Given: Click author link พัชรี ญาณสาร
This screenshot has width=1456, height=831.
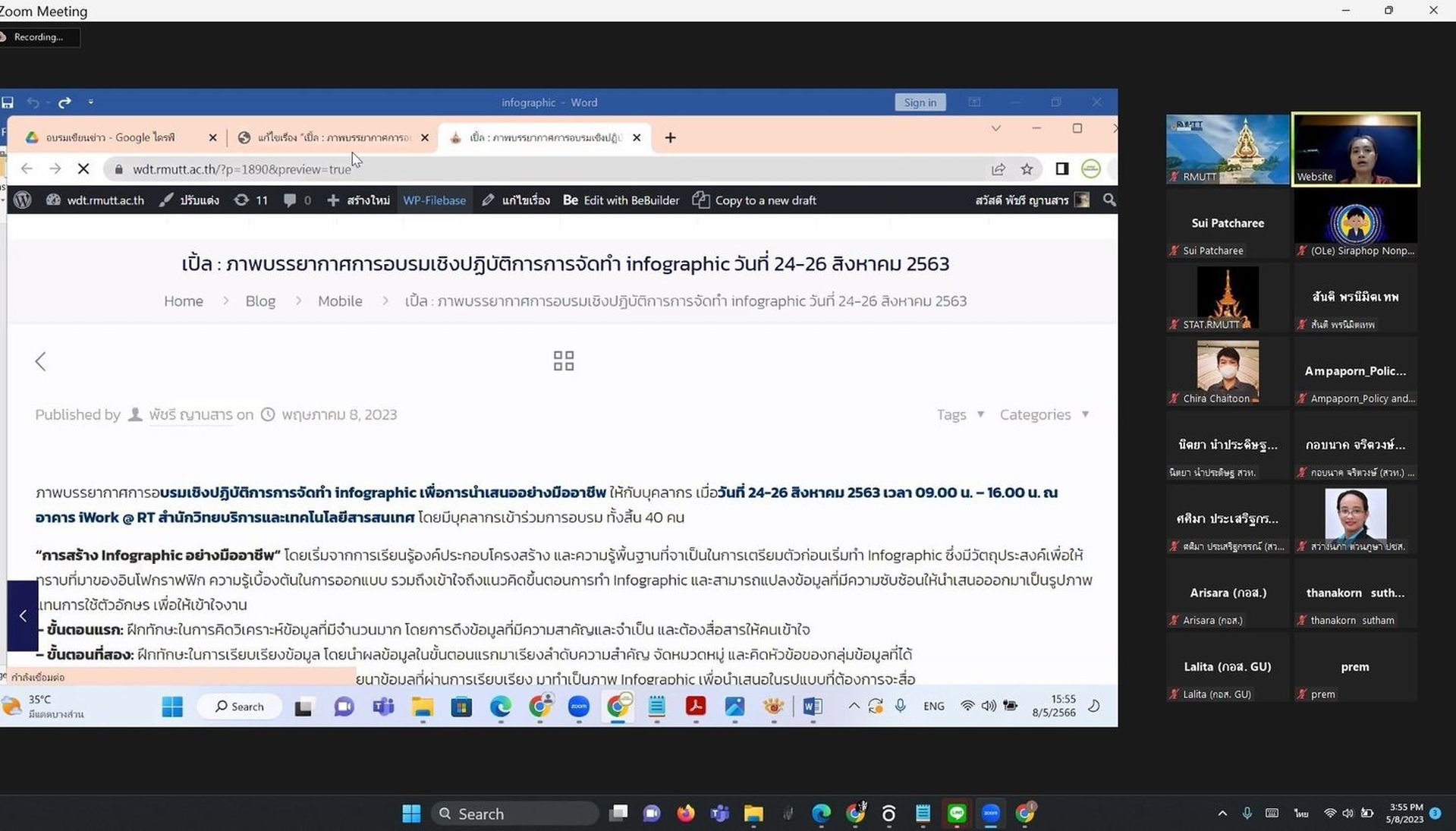Looking at the screenshot, I should (190, 414).
